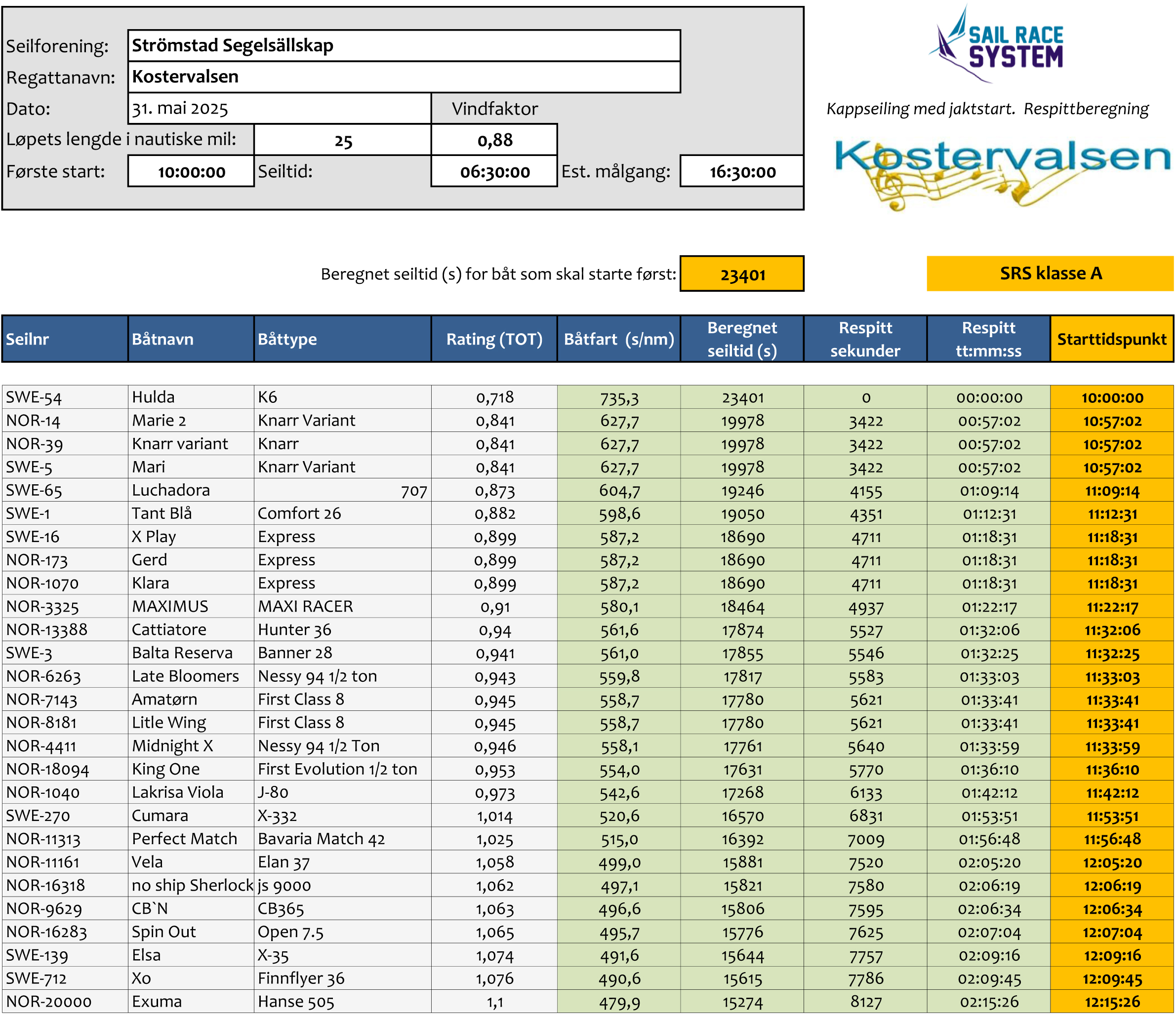This screenshot has height=1015, width=1176.
Task: Select start time 11:09:14
Action: 1112,490
